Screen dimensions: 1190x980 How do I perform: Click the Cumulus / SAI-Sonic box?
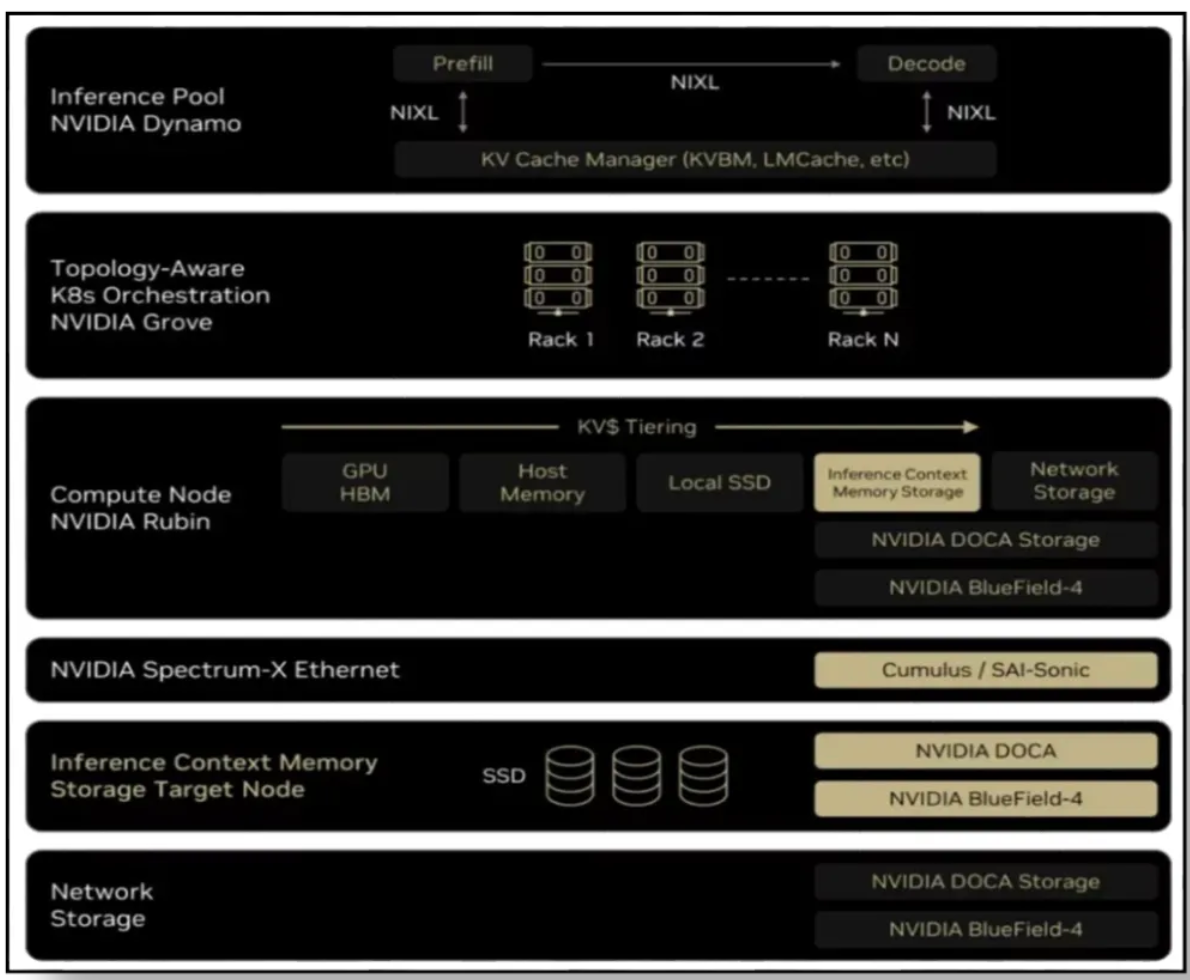(x=986, y=670)
